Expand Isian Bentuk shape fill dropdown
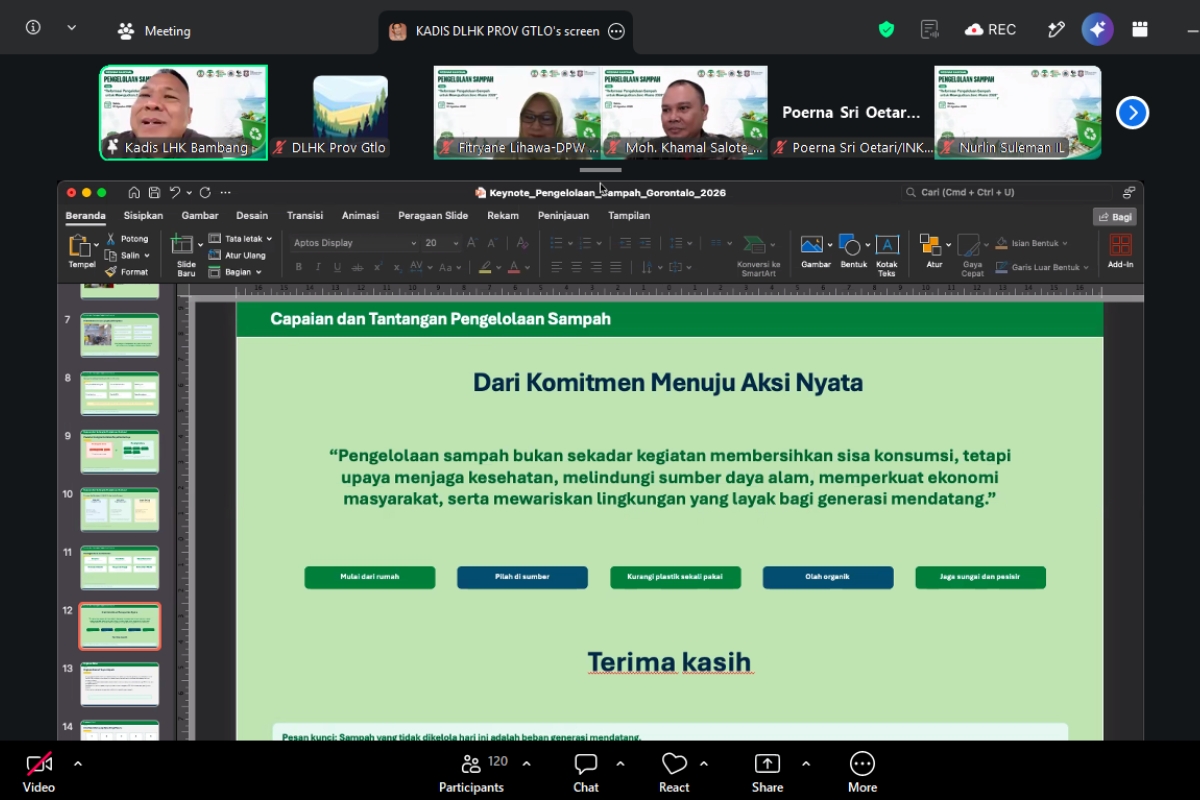Screen dimensions: 1200x800 tap(1064, 243)
